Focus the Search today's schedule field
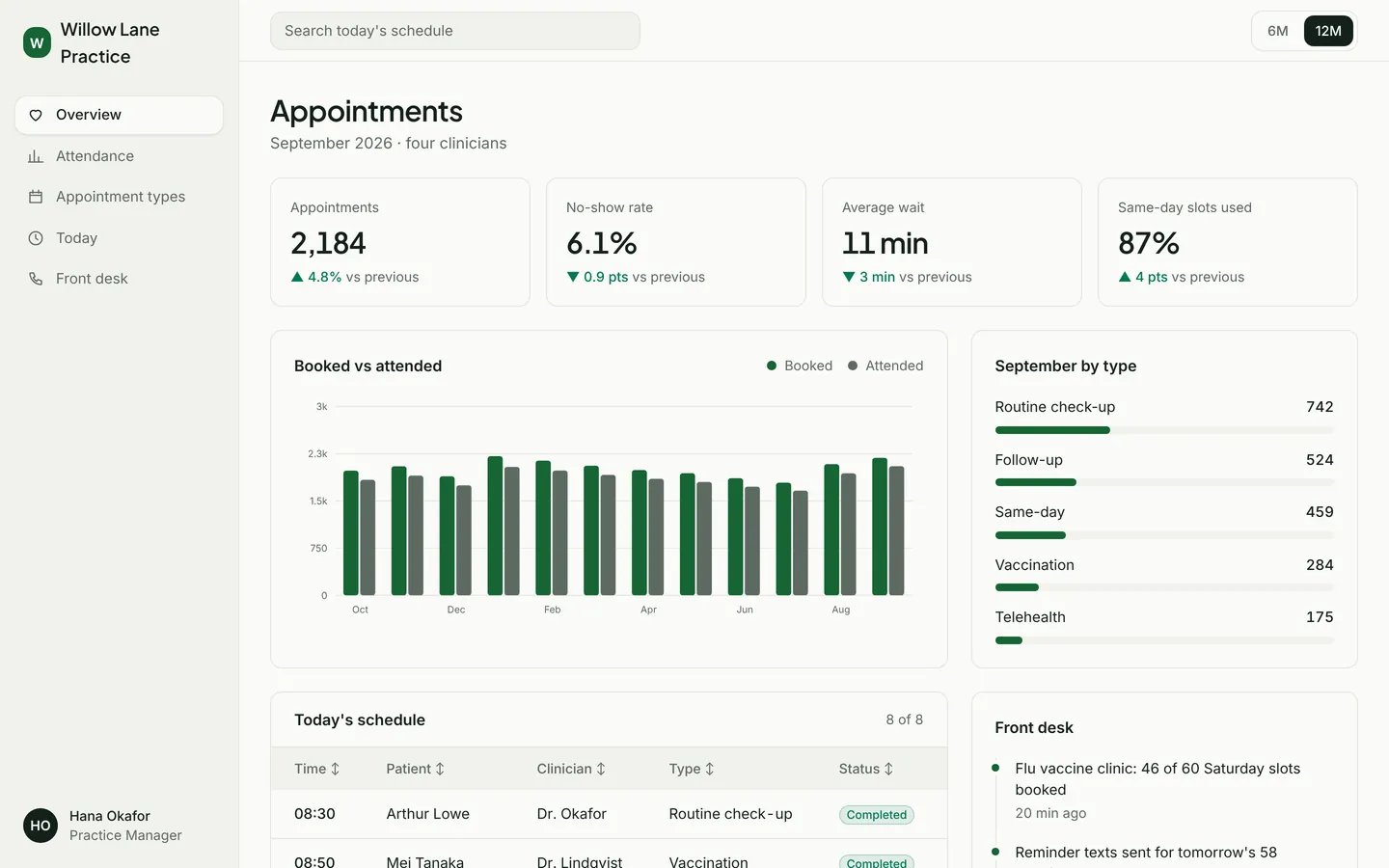The width and height of the screenshot is (1389, 868). tap(455, 31)
